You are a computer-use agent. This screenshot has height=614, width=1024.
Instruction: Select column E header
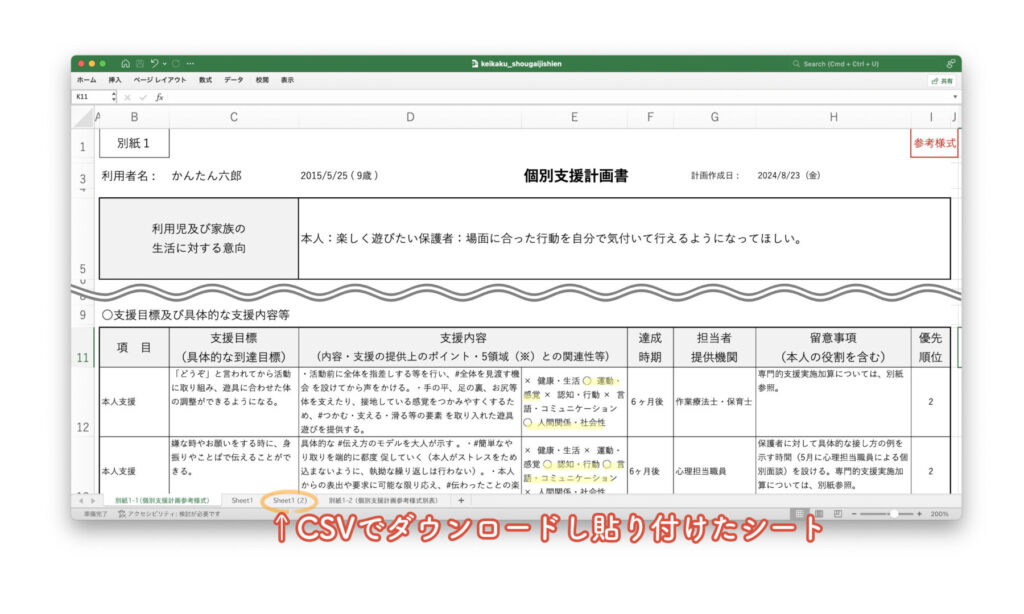coord(574,117)
